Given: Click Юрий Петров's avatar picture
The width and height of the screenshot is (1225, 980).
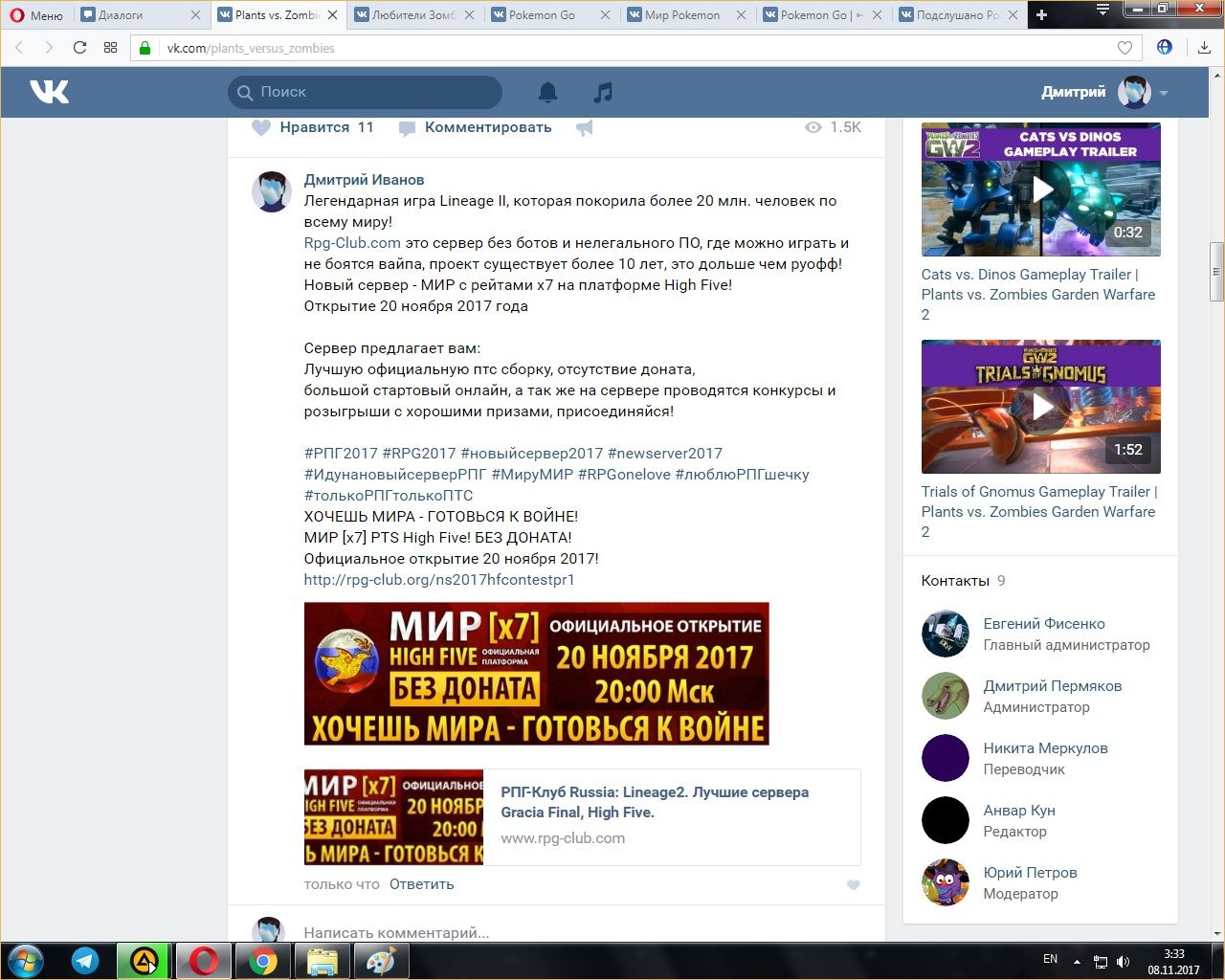Looking at the screenshot, I should (x=946, y=882).
